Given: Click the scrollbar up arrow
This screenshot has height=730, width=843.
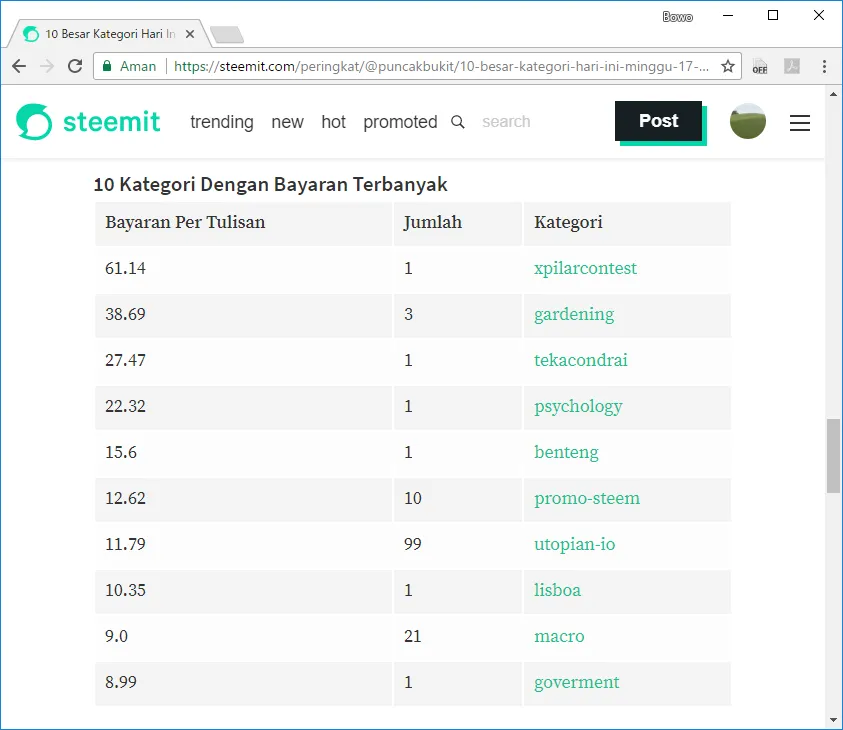Looking at the screenshot, I should point(833,94).
